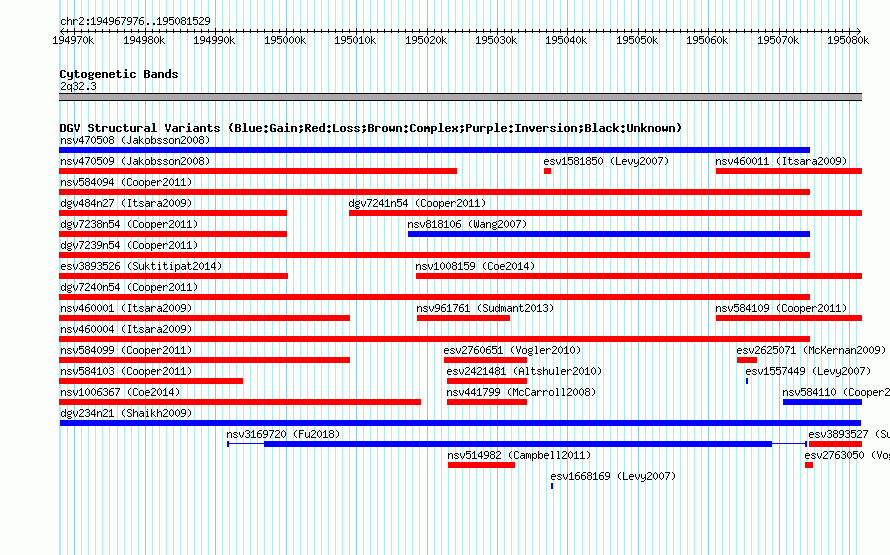
Task: Open the nsv441799 (McCarroll2008) variant
Action: pos(521,392)
